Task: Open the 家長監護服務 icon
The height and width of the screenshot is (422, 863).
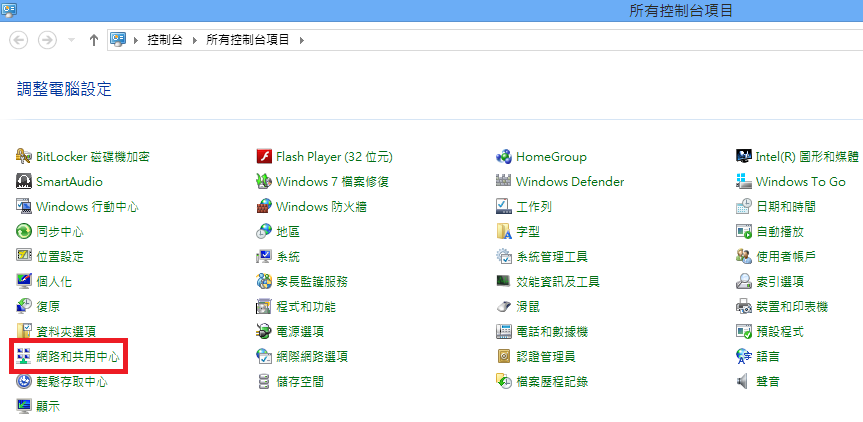Action: [264, 282]
